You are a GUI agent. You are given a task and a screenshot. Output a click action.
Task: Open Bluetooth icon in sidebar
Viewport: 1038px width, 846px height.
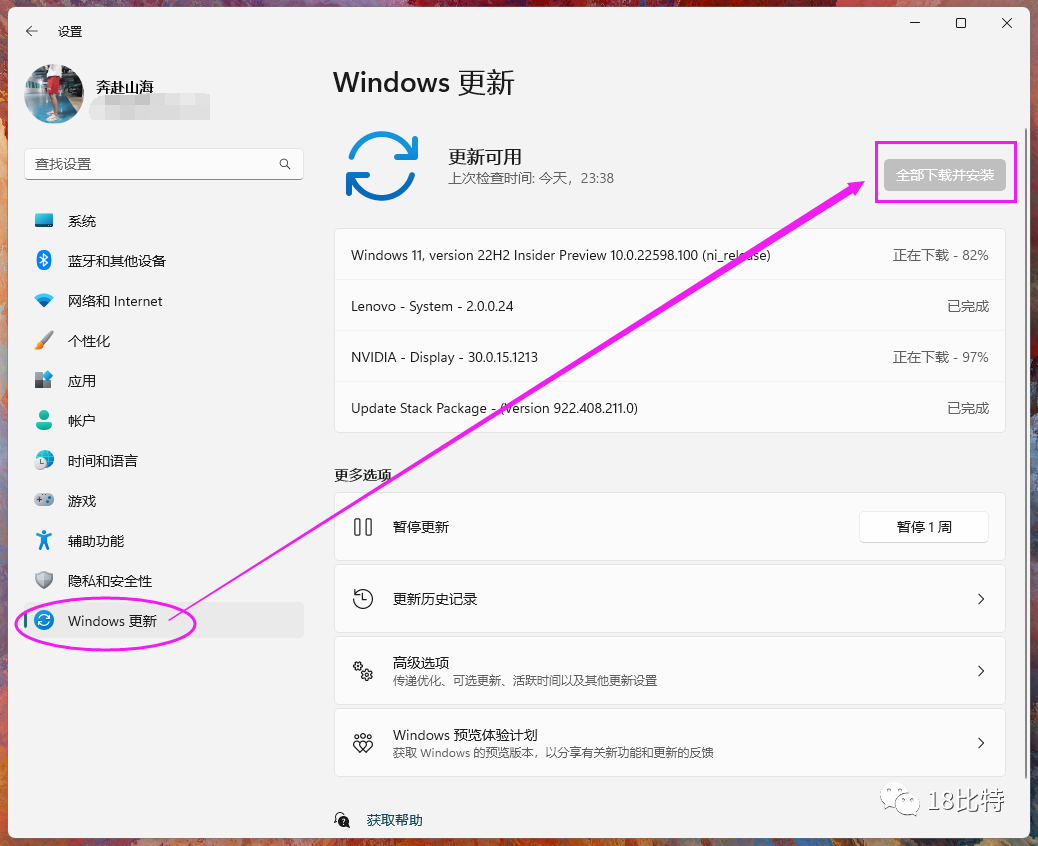(x=44, y=260)
